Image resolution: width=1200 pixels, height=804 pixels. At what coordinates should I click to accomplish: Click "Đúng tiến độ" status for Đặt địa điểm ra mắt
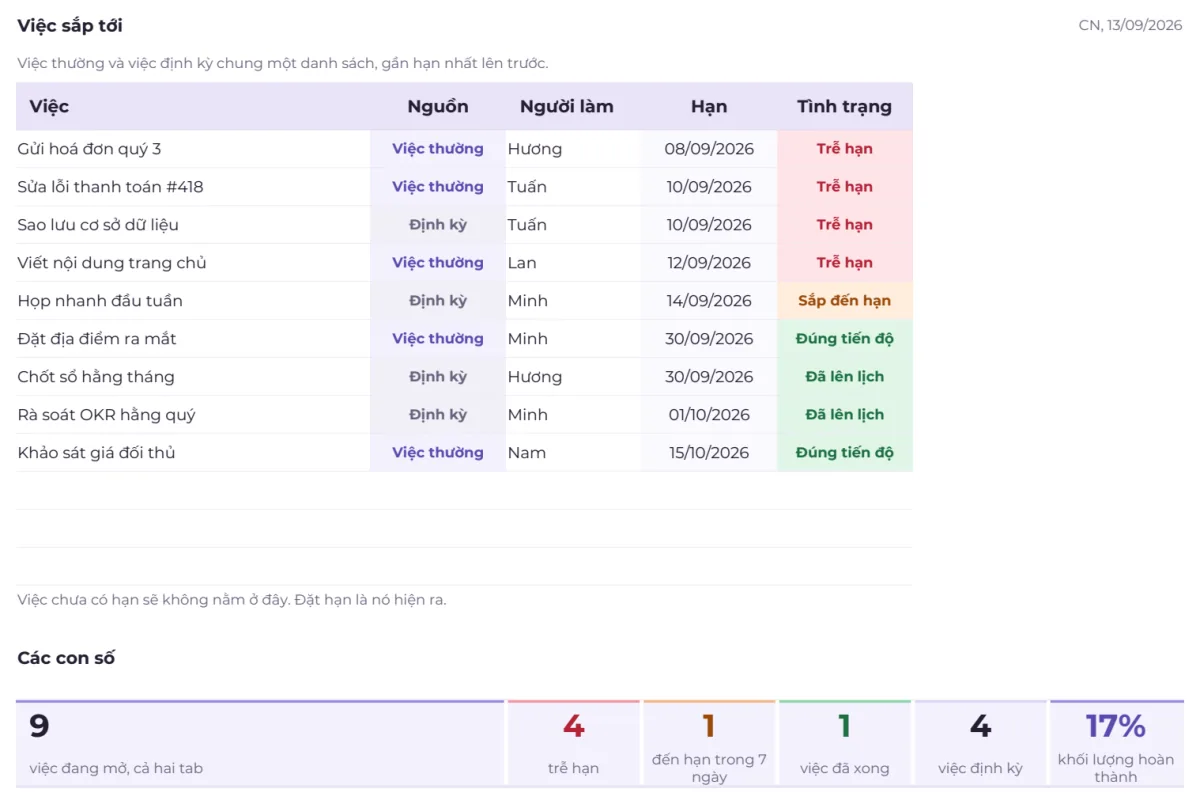click(845, 339)
